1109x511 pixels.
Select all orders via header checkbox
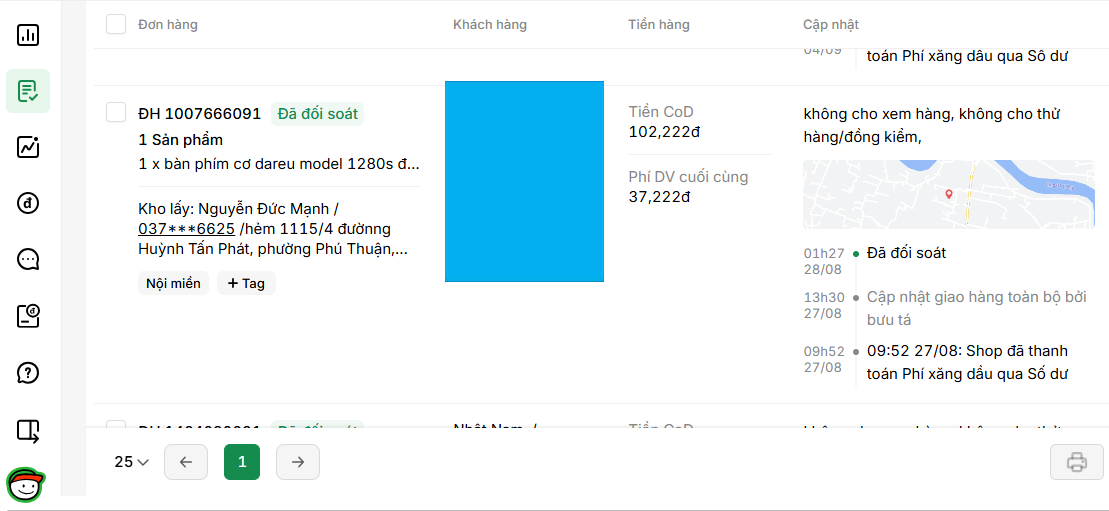click(x=116, y=24)
